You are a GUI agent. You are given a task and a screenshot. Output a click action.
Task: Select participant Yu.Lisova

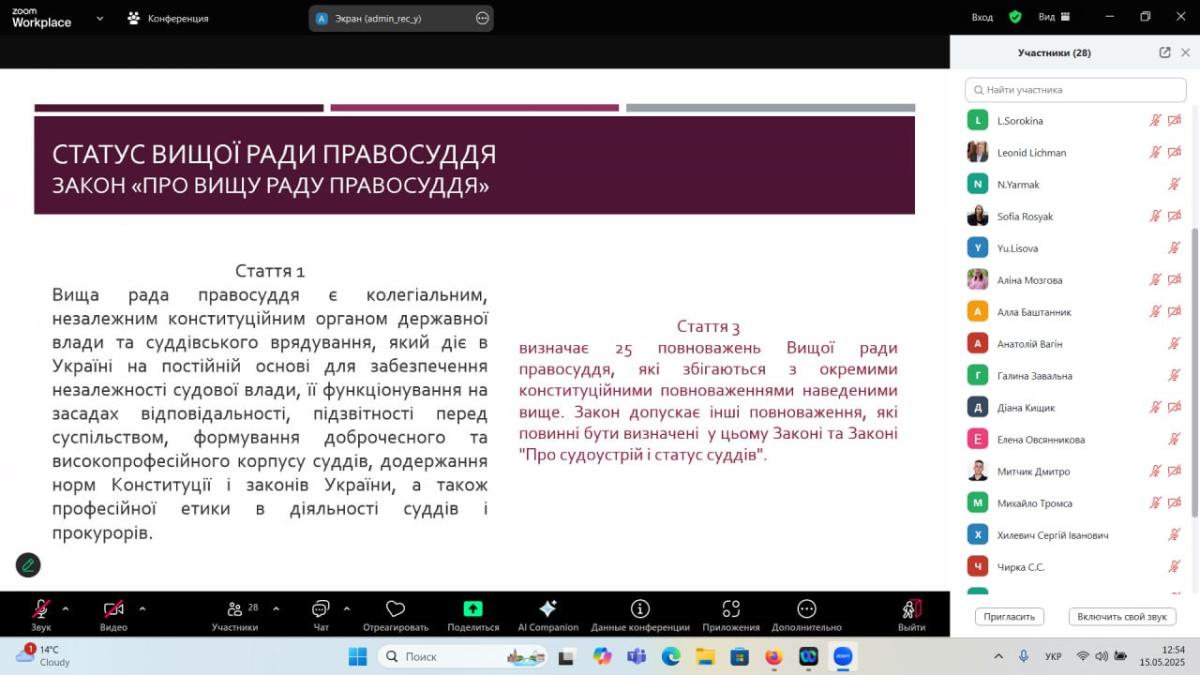pyautogui.click(x=1075, y=248)
